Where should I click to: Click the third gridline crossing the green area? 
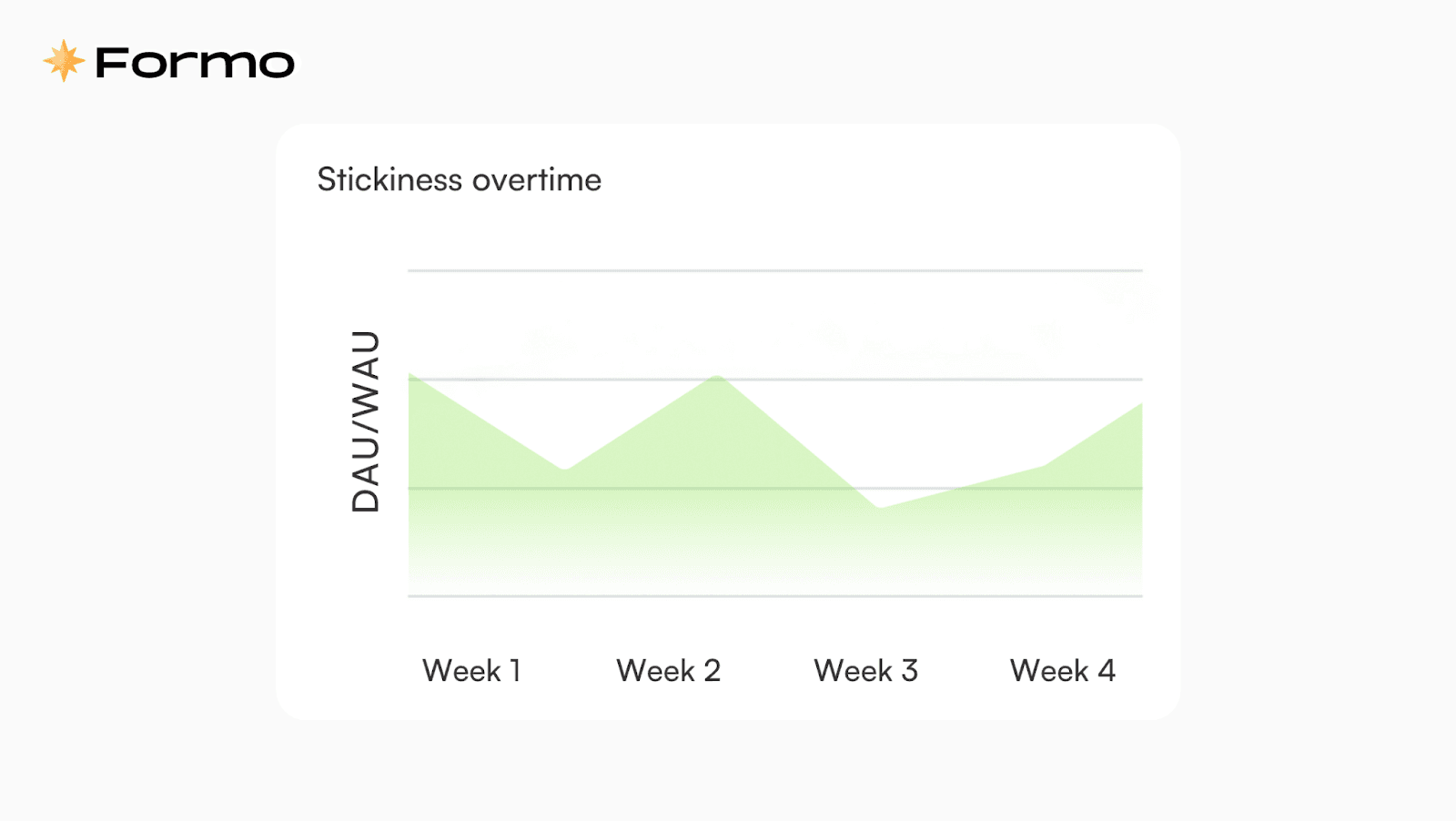[775, 488]
